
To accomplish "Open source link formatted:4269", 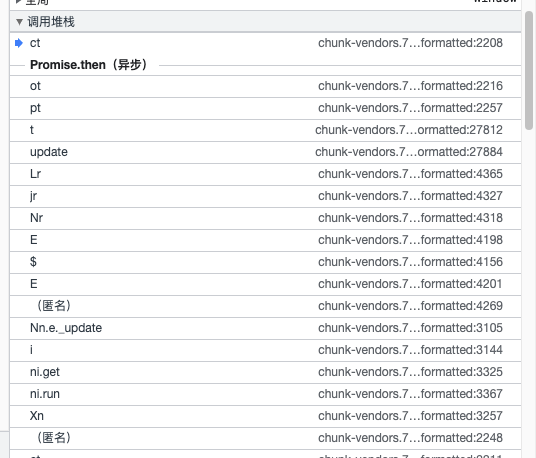I will [x=410, y=306].
